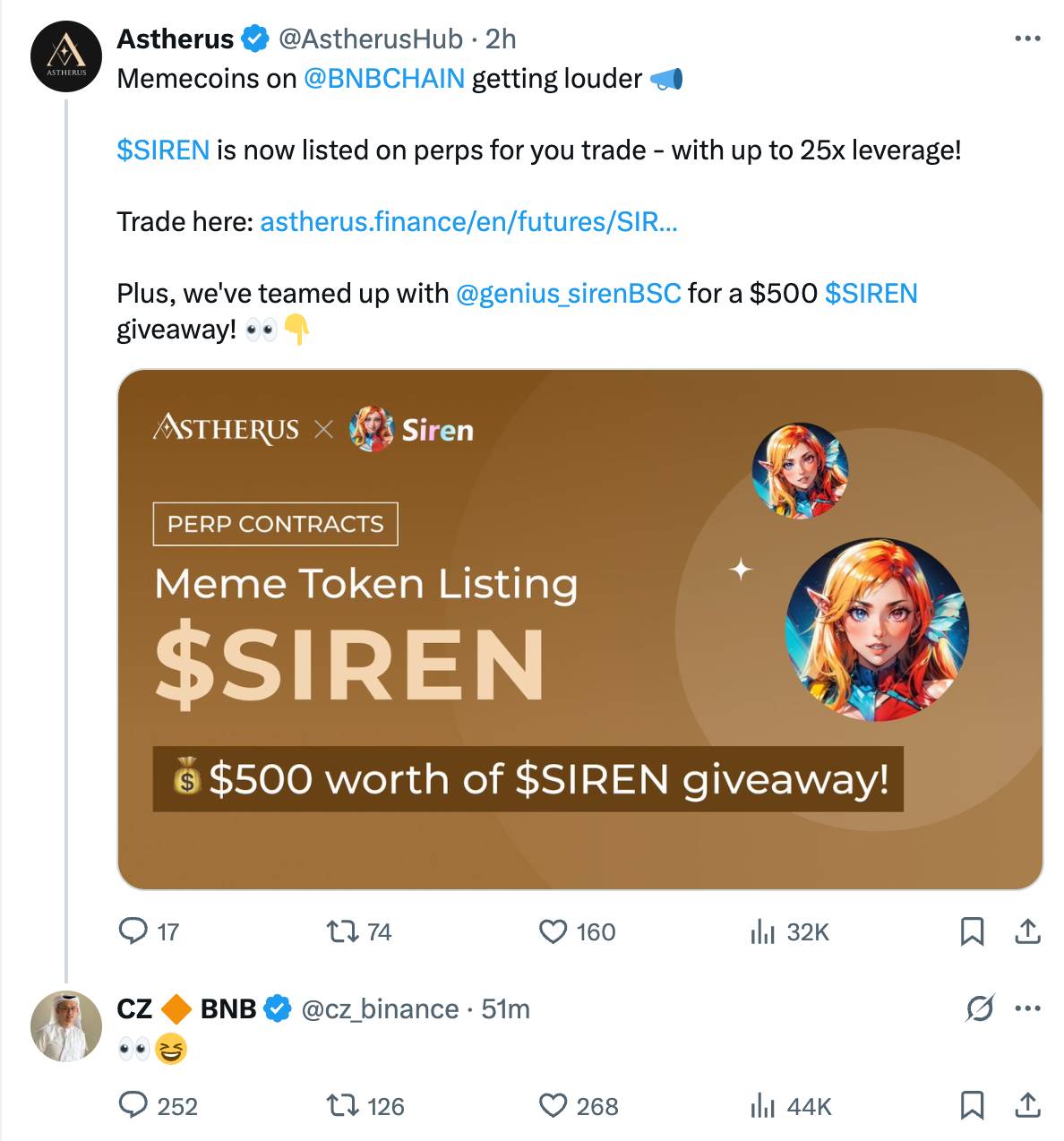Open more options on CZ's reply

(x=1027, y=1009)
